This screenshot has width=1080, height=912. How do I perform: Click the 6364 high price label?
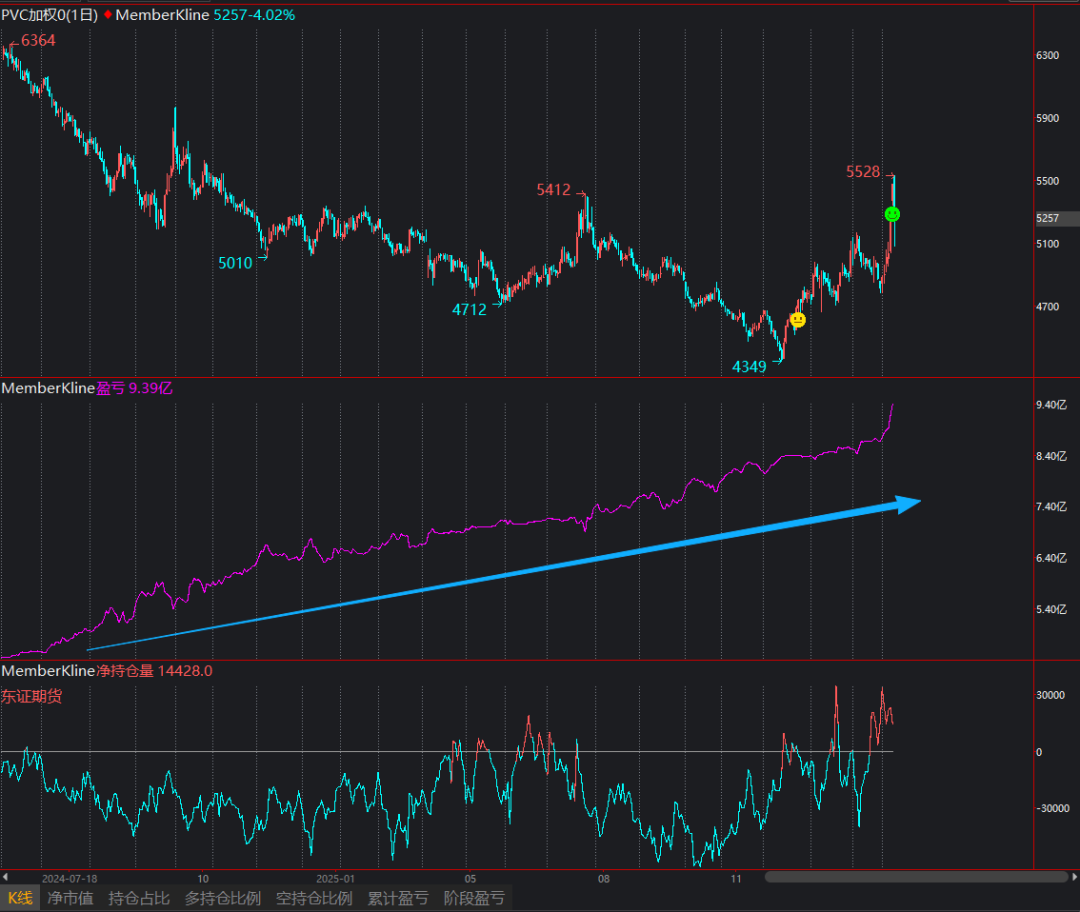click(x=38, y=41)
